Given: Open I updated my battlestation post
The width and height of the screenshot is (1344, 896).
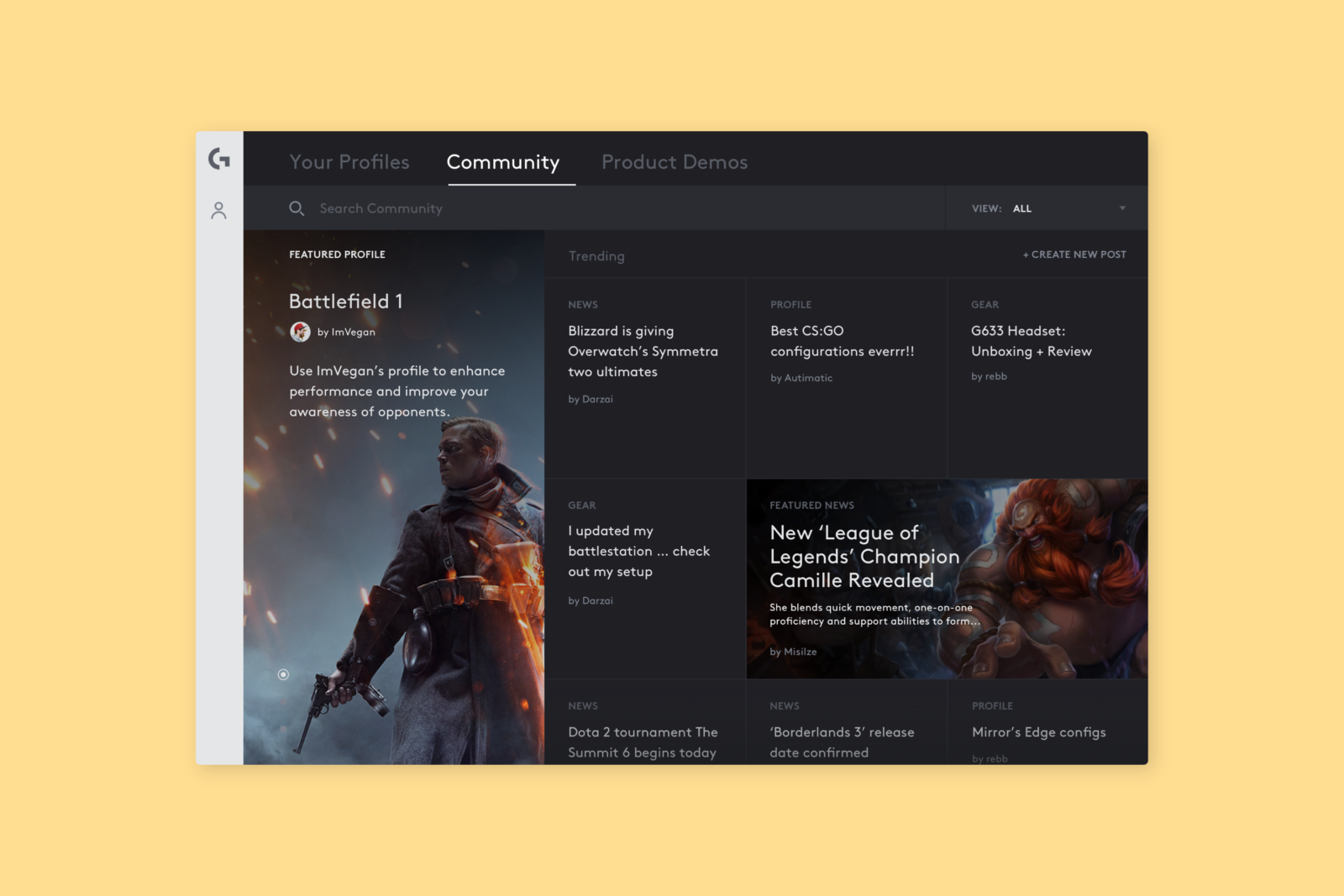Looking at the screenshot, I should pos(638,551).
